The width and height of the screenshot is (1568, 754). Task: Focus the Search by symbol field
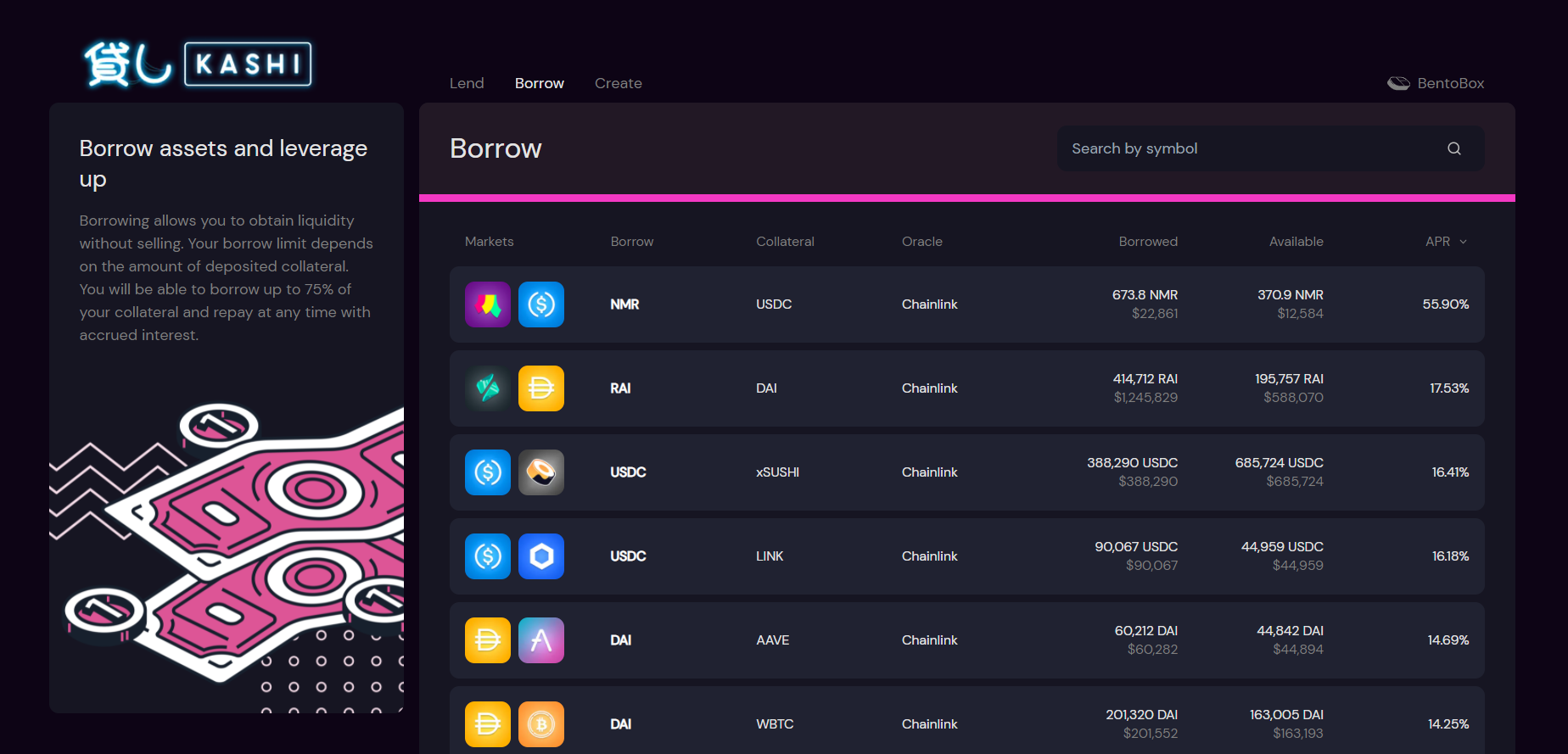pos(1270,148)
